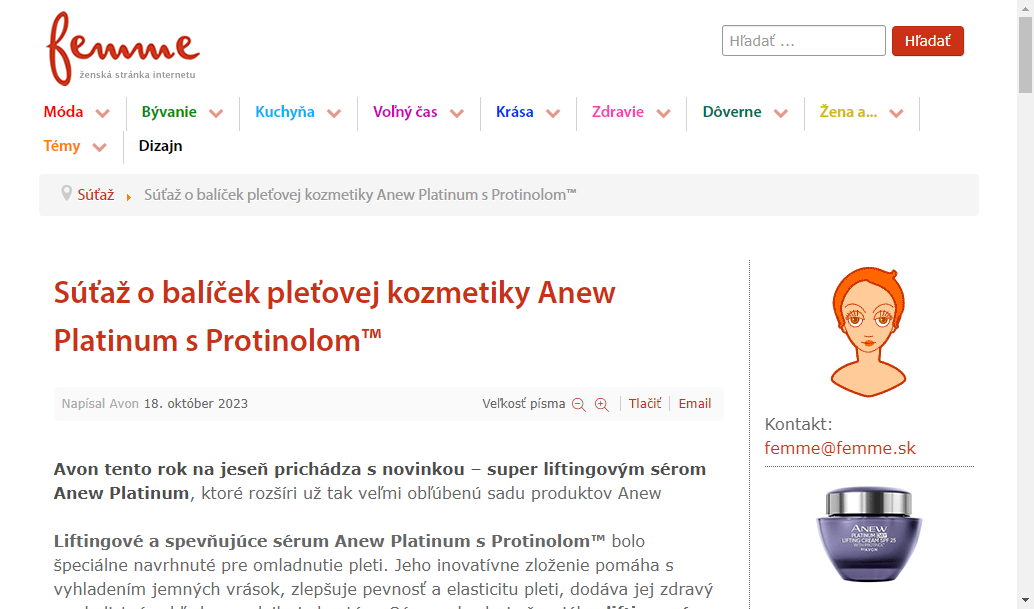Click the scrollbar down arrow

point(1025,601)
